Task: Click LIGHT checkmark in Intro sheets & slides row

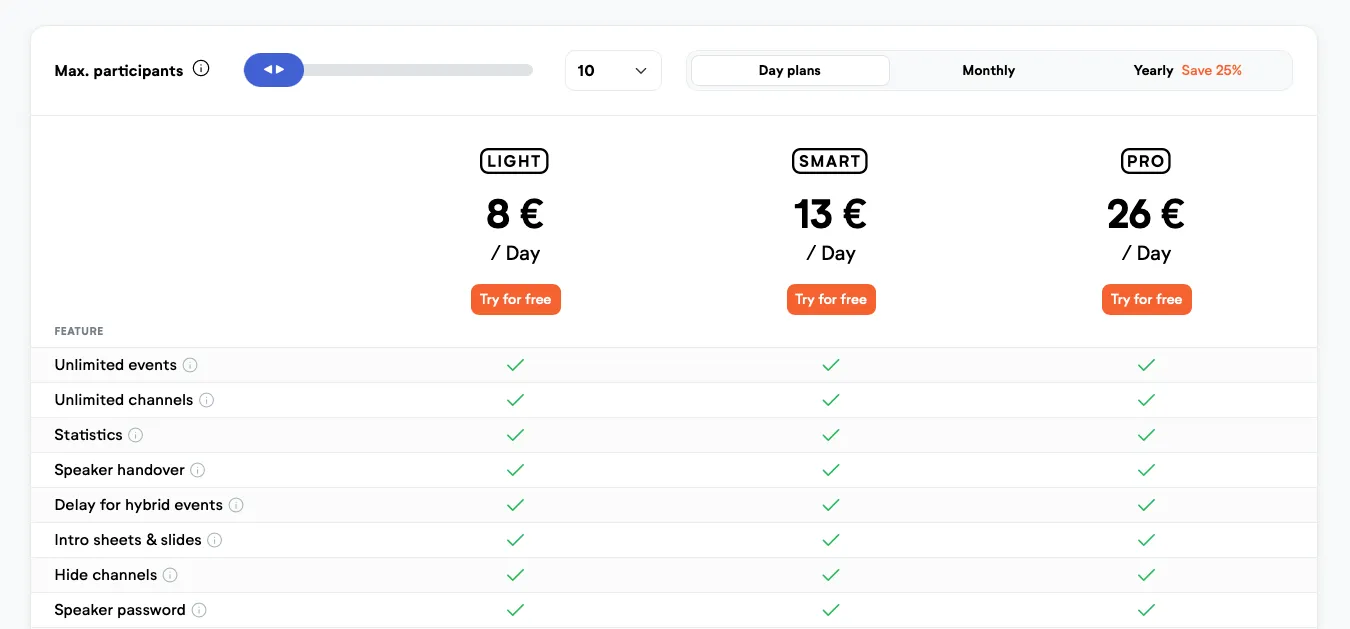Action: tap(515, 540)
